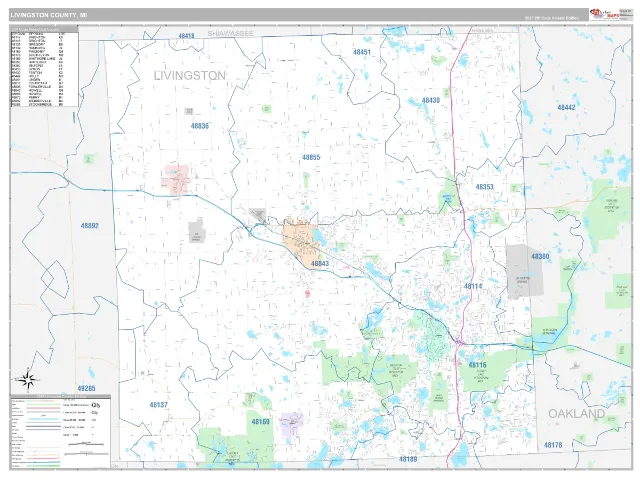Select ZIP code label 48451
Screen dimensions: 640x480
click(x=362, y=52)
